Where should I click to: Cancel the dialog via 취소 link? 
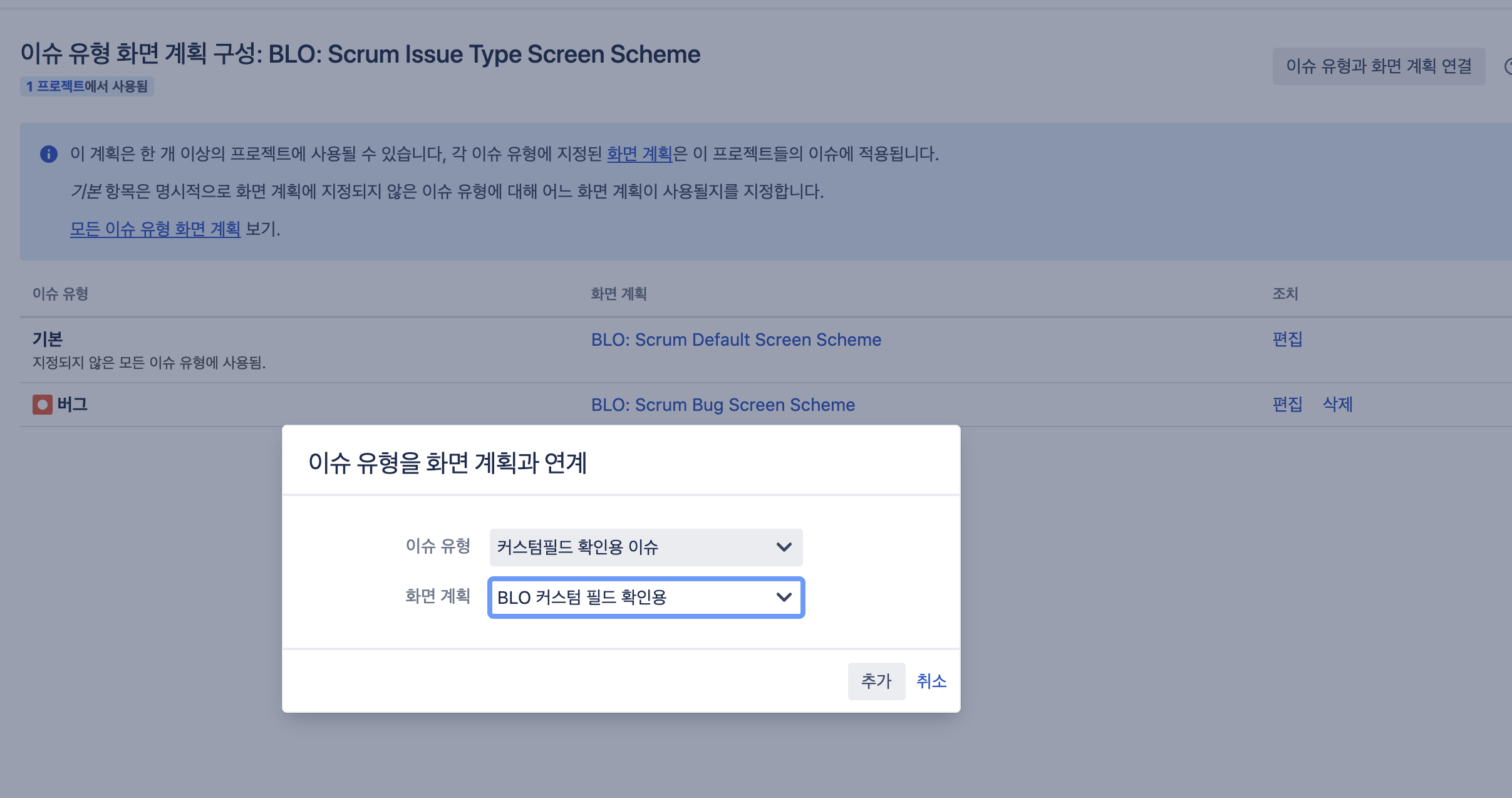931,681
